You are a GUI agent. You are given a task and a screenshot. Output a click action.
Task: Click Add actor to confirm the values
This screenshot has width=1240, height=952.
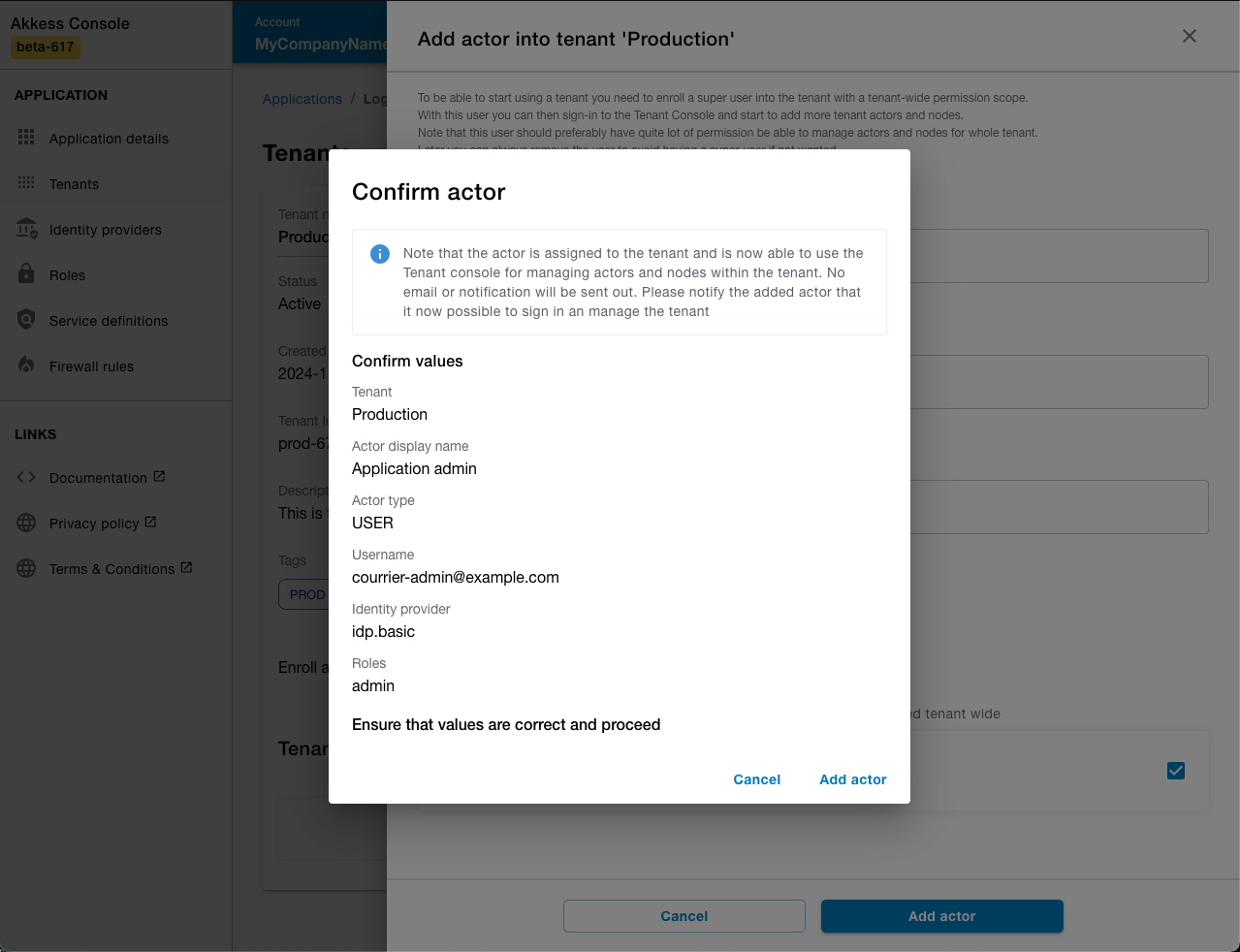click(x=852, y=778)
